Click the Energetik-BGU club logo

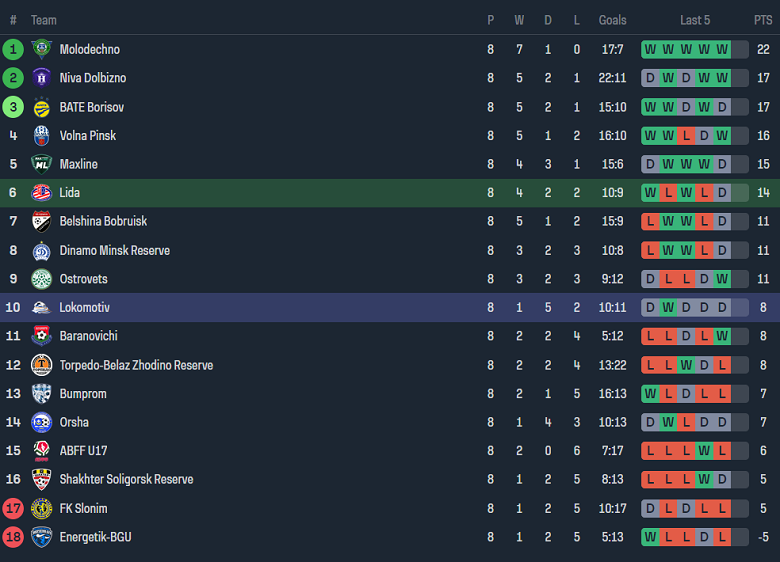click(x=41, y=537)
